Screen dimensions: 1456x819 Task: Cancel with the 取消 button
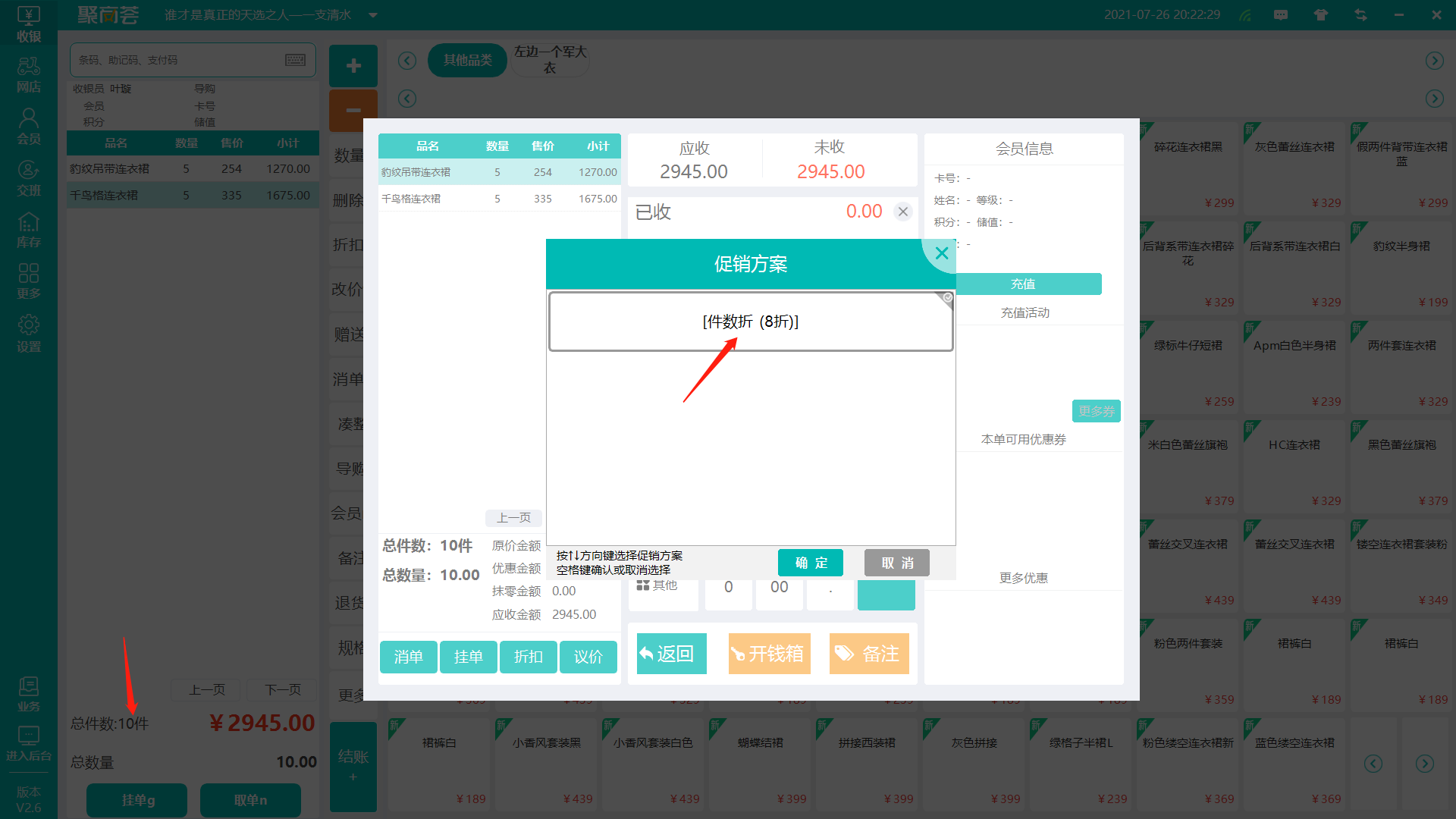click(x=897, y=563)
